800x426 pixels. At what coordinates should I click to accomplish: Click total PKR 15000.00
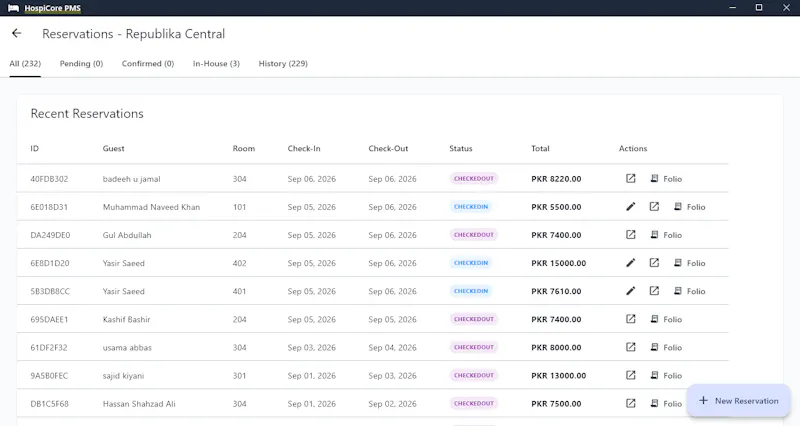click(x=558, y=263)
